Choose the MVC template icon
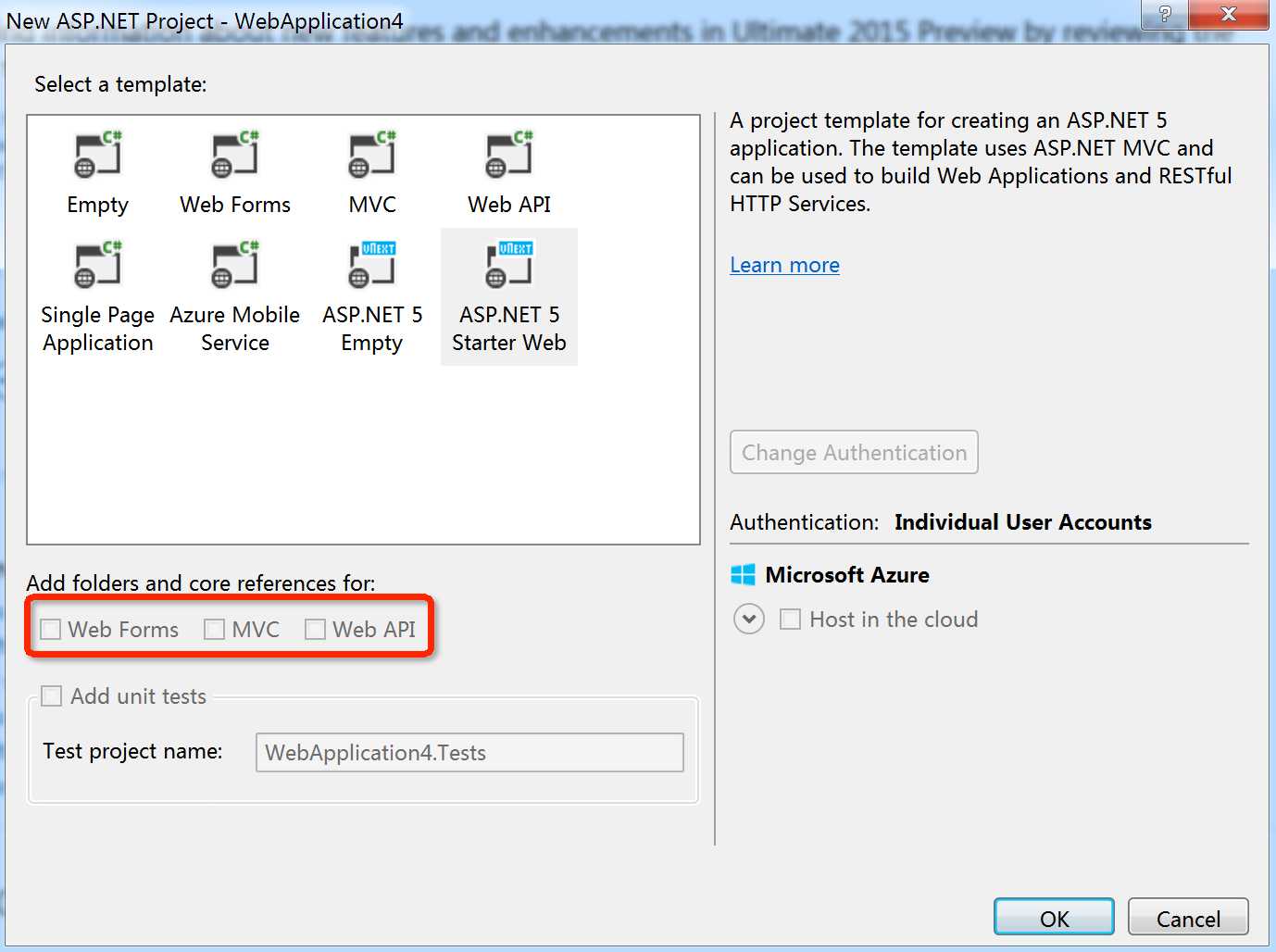Viewport: 1276px width, 952px height. point(372,155)
